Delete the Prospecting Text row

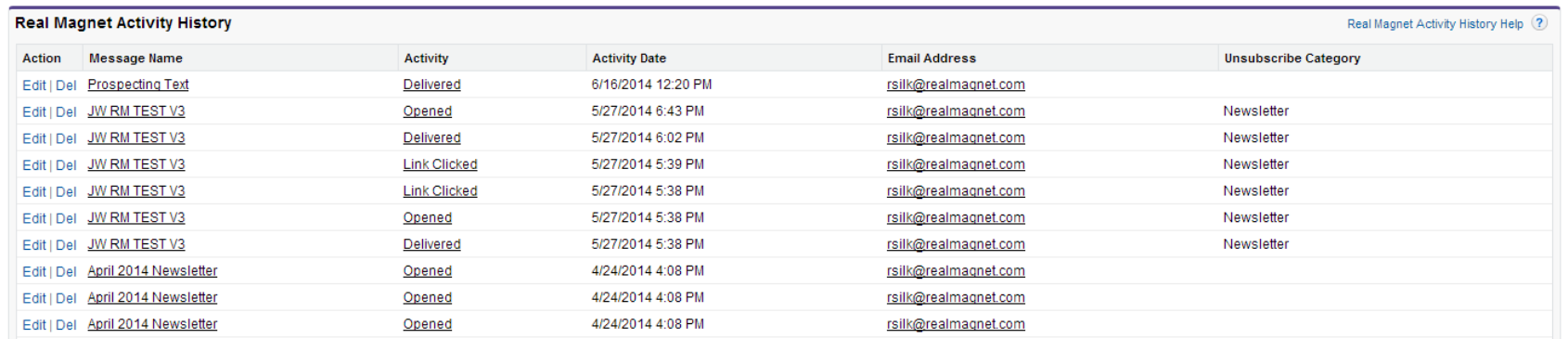[x=66, y=85]
